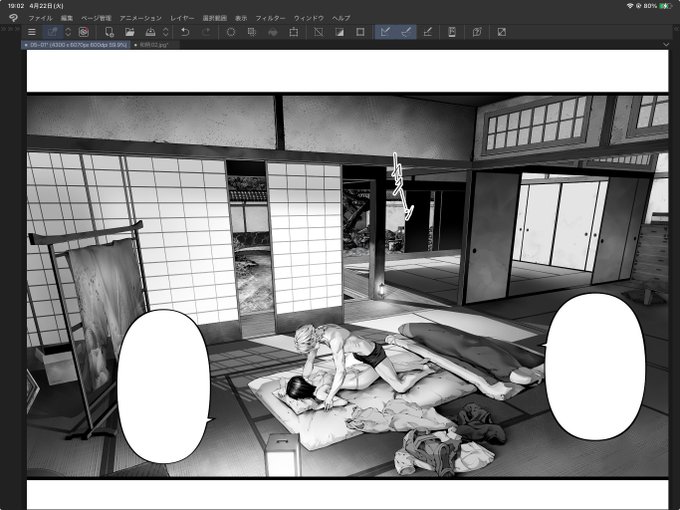Toggle snap to grid
The image size is (680, 510).
click(x=427, y=32)
